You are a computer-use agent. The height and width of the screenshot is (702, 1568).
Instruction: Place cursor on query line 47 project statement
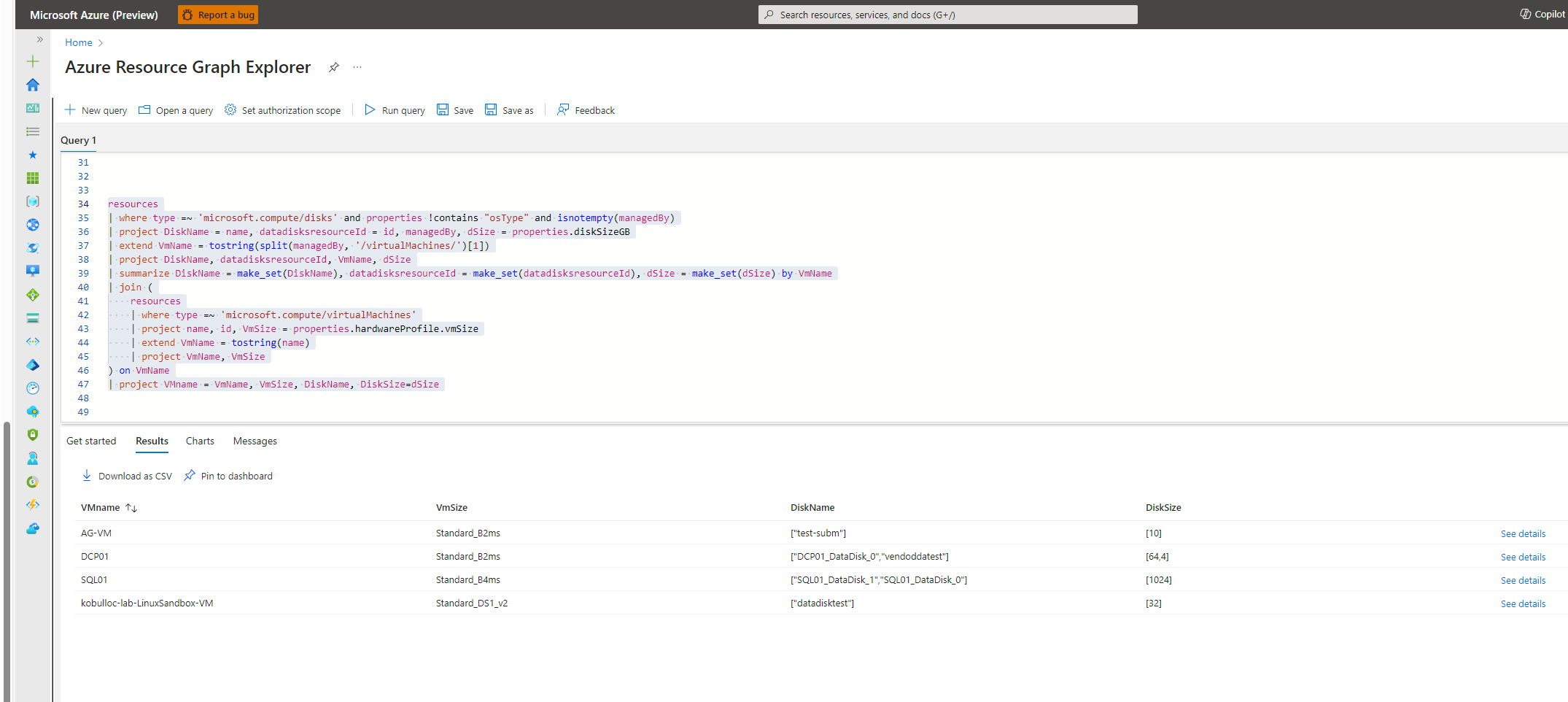coord(277,384)
